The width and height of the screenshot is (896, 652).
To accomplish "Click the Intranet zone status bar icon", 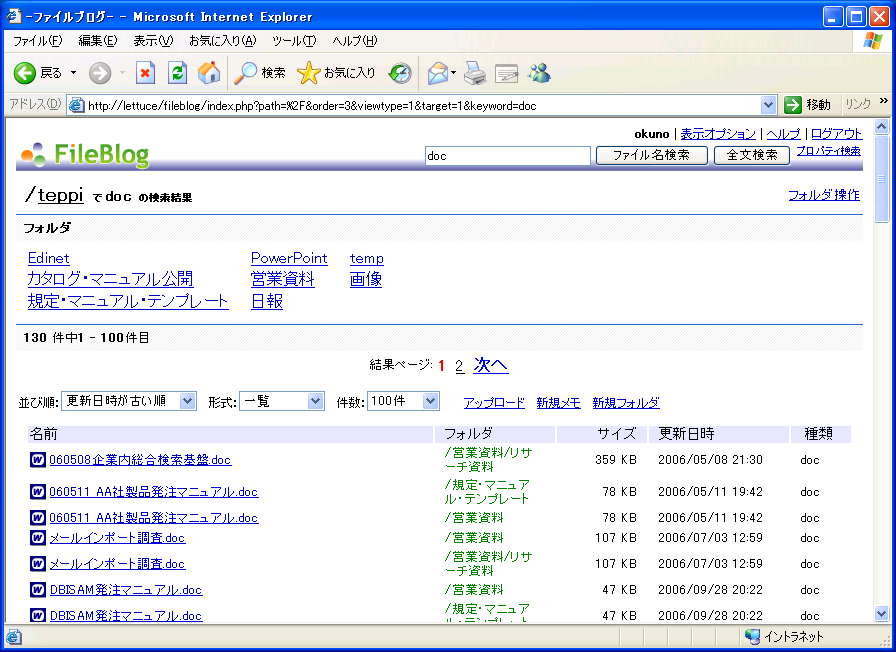I will coord(753,636).
